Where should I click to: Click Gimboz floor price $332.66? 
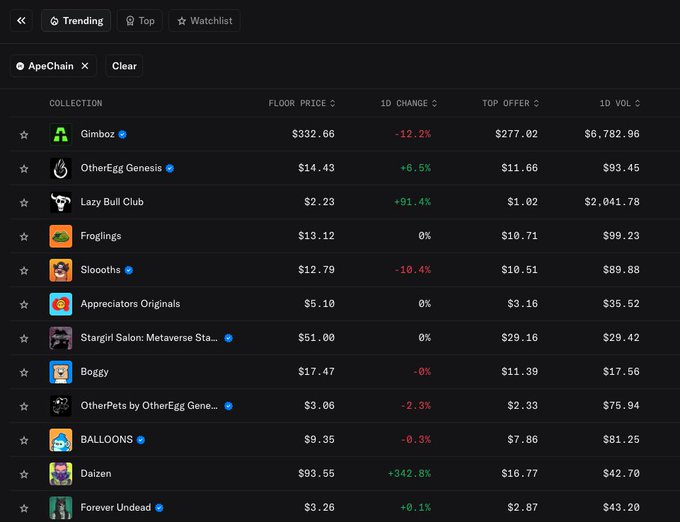pos(313,134)
